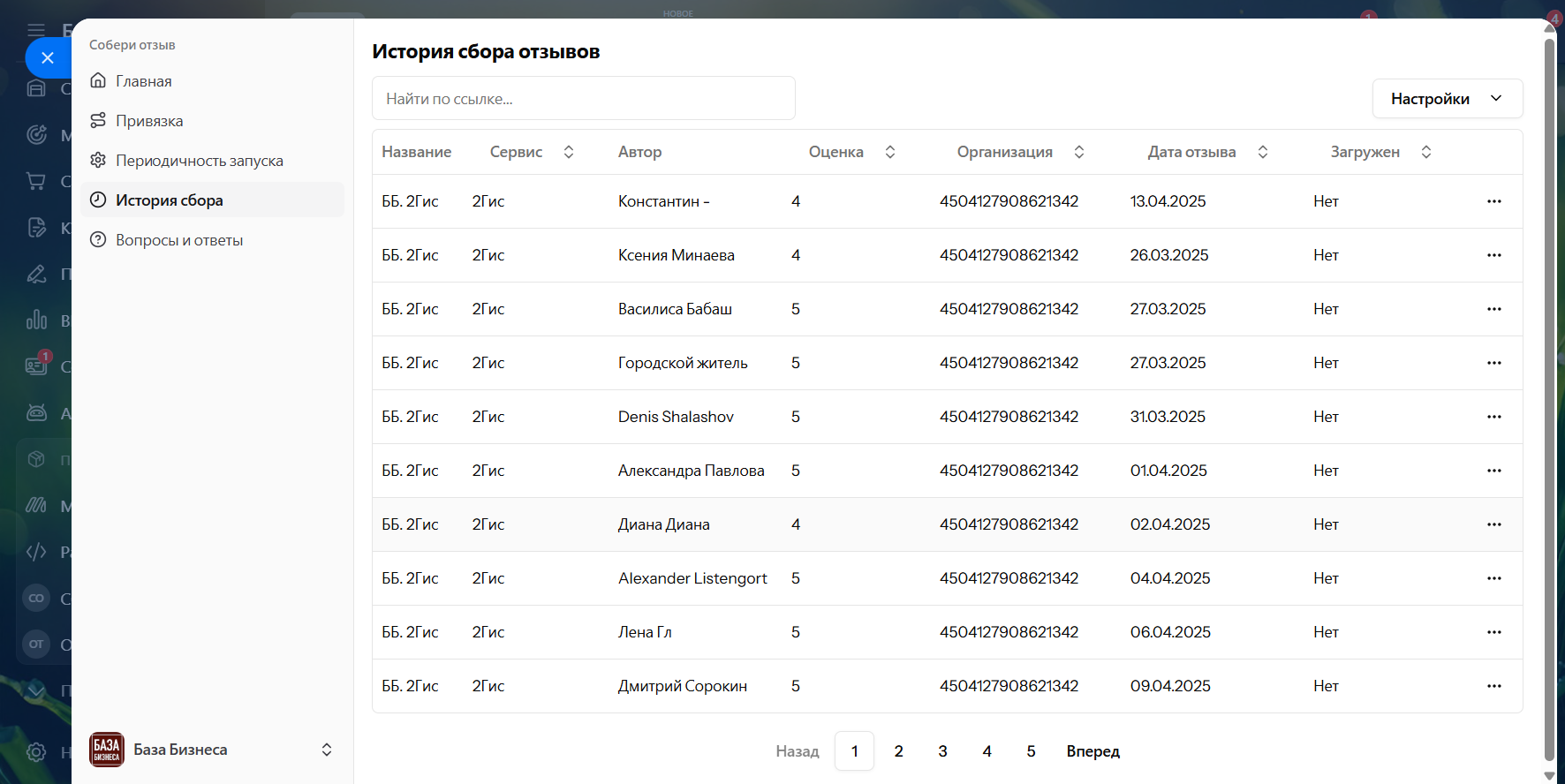Open actions menu for Василиса Бабаш's review
The height and width of the screenshot is (784, 1565).
click(x=1494, y=309)
